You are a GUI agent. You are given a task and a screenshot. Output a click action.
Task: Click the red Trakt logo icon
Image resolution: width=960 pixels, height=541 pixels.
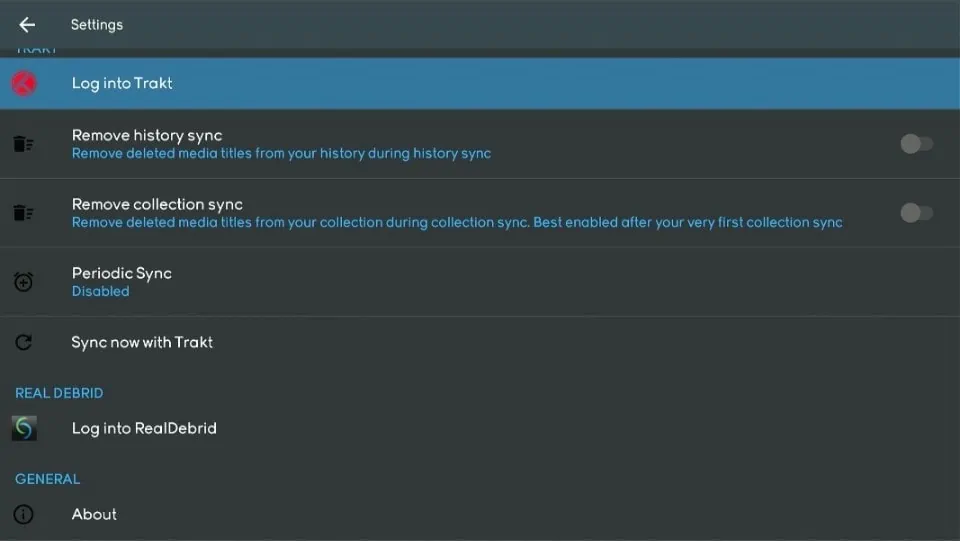(x=24, y=83)
